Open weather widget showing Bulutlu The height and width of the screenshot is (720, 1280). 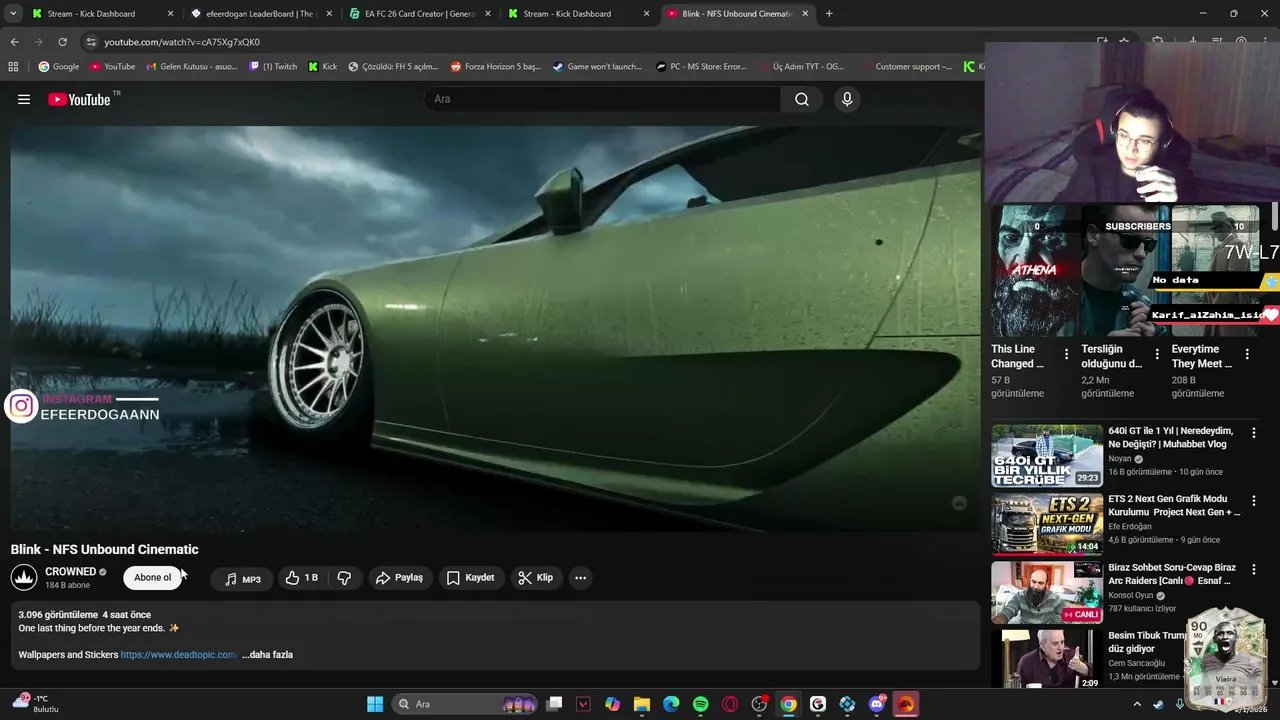coord(35,704)
